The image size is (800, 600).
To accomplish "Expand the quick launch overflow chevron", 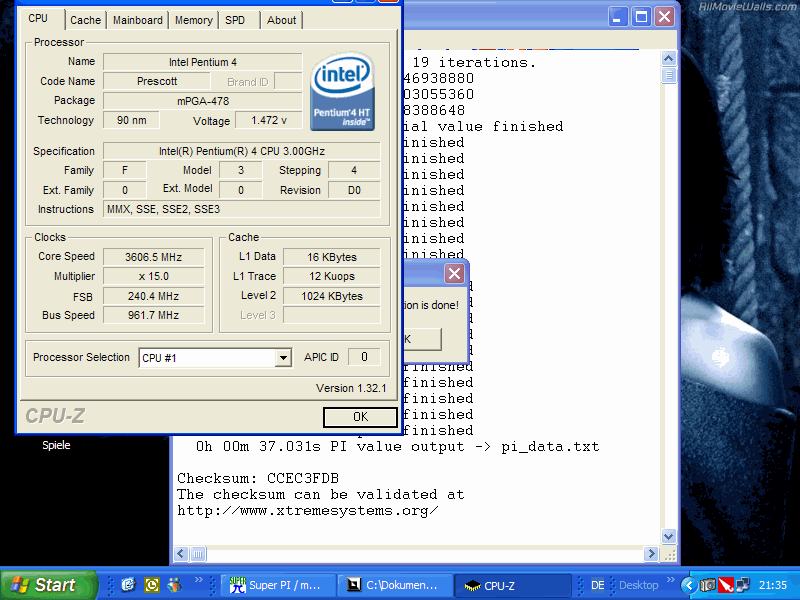I will pos(198,580).
